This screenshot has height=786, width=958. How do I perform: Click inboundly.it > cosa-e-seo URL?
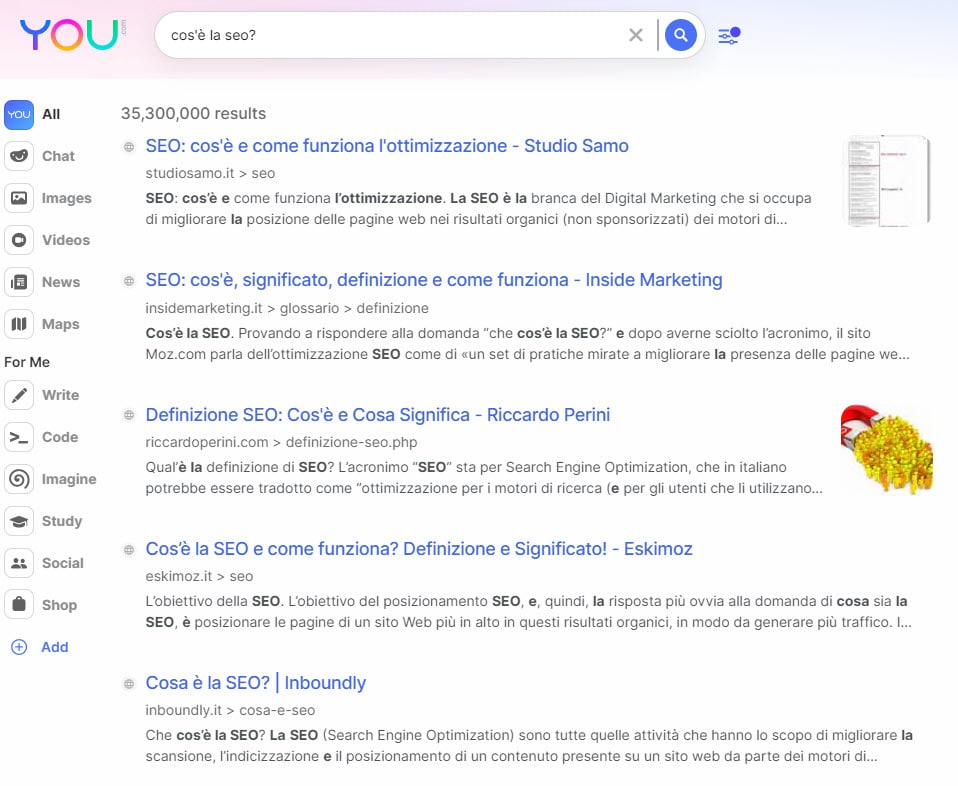click(230, 710)
